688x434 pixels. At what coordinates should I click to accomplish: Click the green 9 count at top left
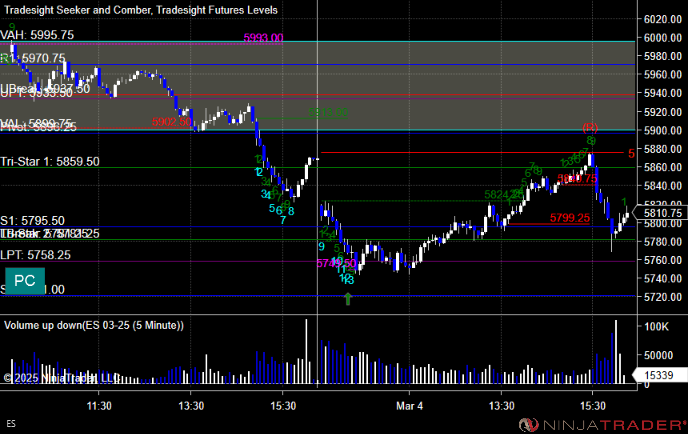coord(12,27)
